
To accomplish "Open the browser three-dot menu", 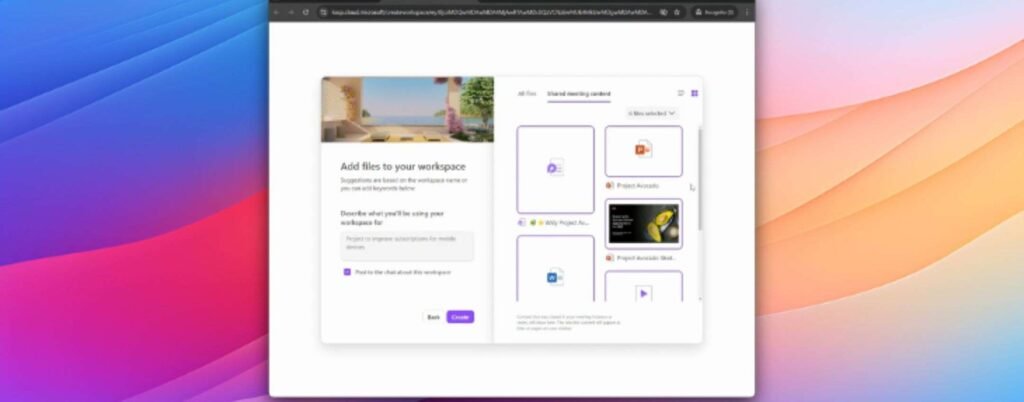I will pos(745,12).
